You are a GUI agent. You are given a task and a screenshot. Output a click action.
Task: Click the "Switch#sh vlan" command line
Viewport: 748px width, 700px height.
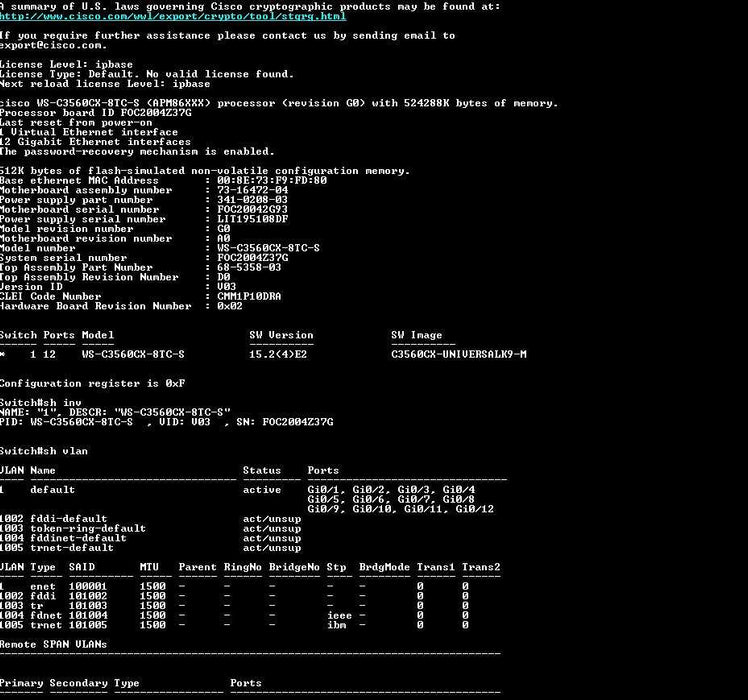tap(45, 451)
